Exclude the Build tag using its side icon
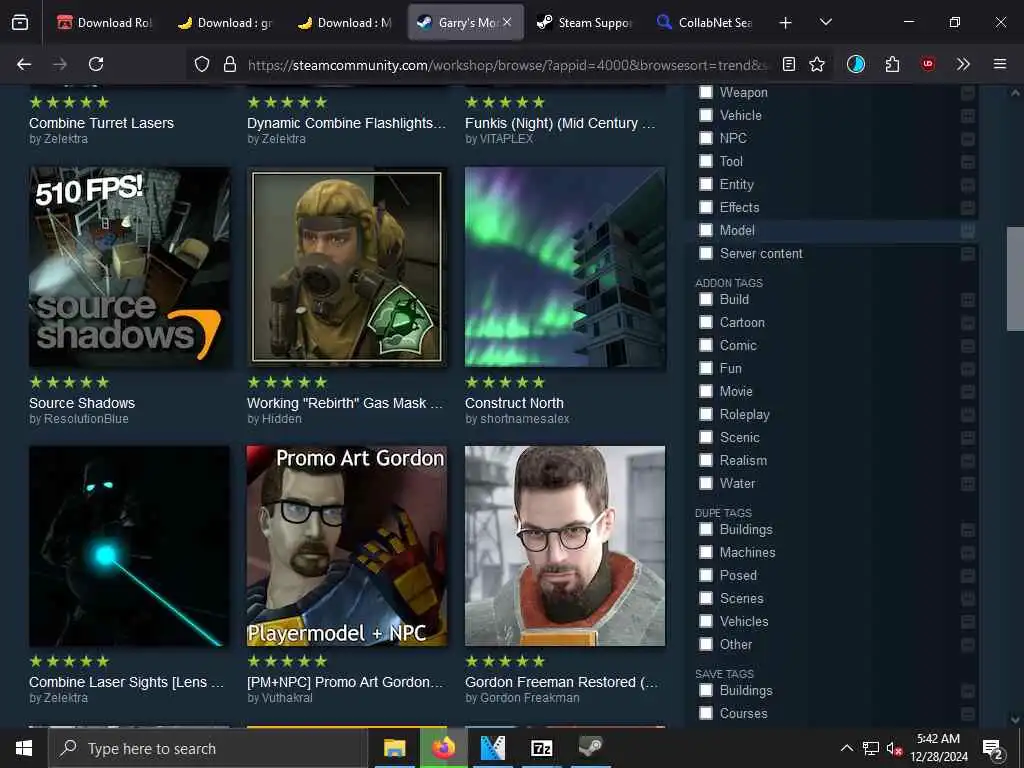Screen dimensions: 1024x768 click(968, 300)
